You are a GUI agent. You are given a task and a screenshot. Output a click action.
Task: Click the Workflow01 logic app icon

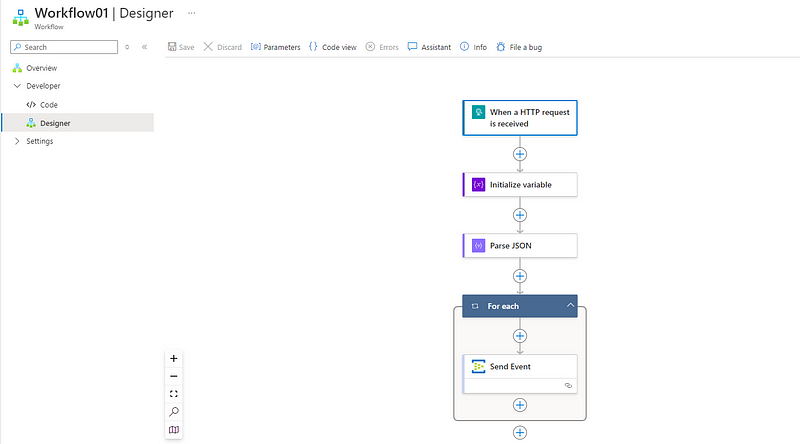[20, 17]
